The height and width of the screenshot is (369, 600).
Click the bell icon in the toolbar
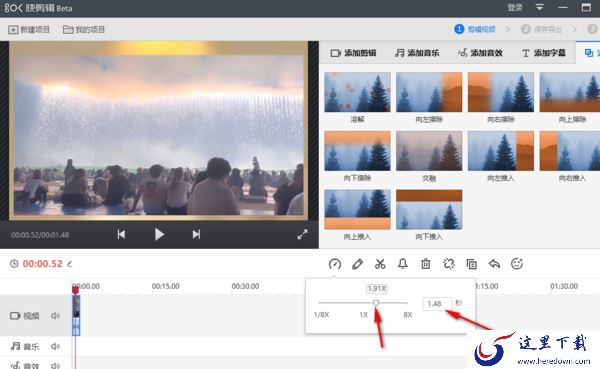tap(403, 264)
